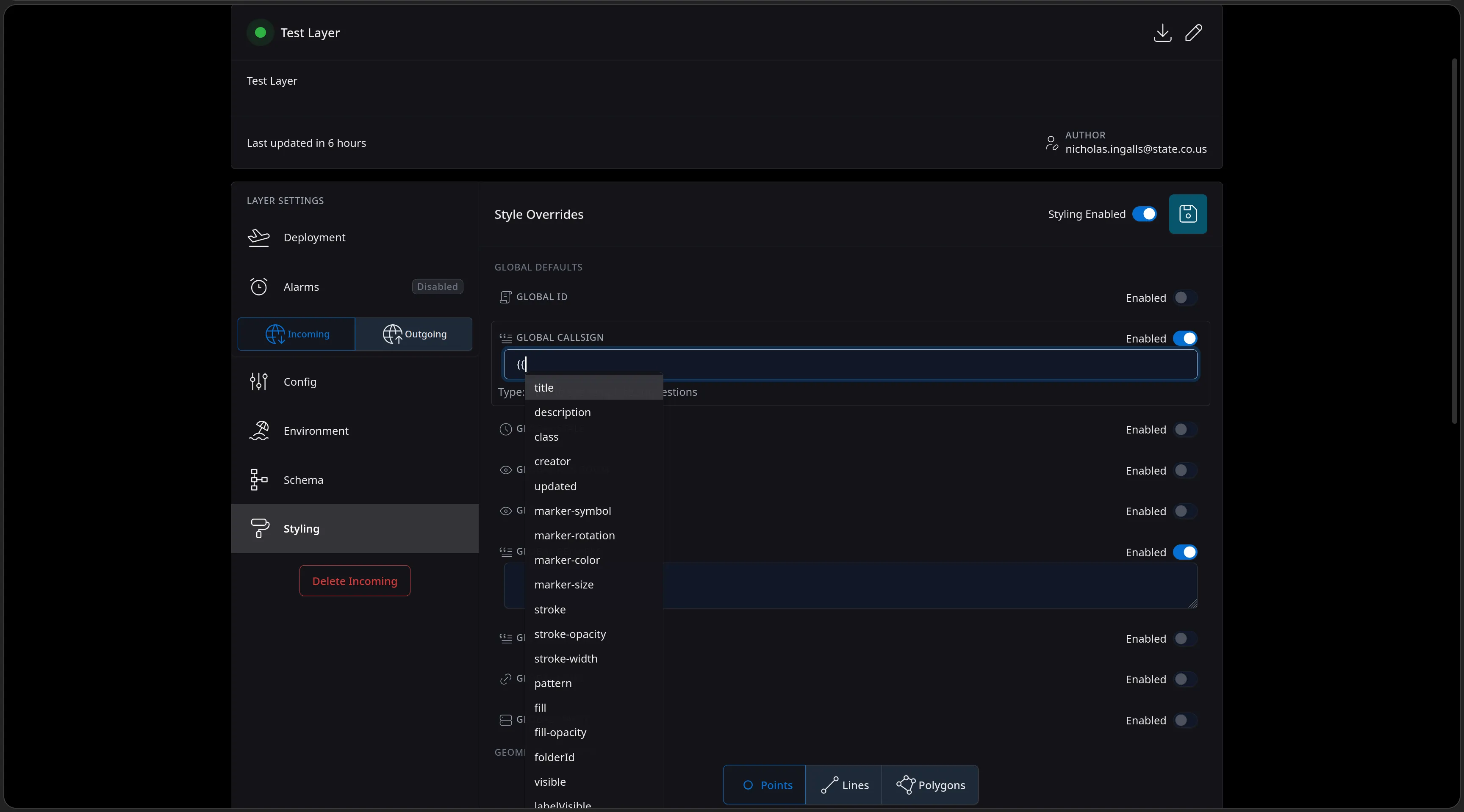Switch to Outgoing tab
The width and height of the screenshot is (1464, 812).
point(414,334)
